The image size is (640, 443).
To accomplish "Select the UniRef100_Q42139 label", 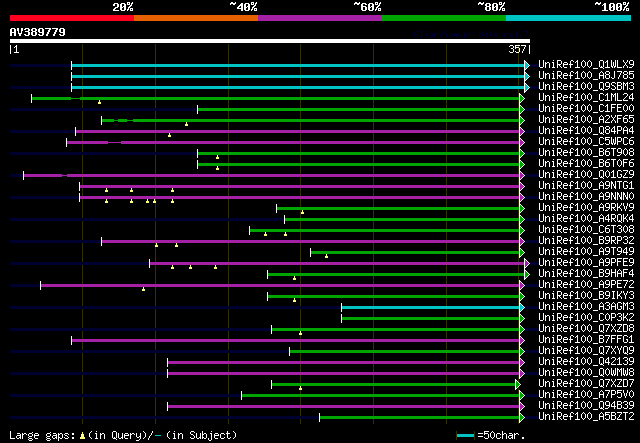I will (586, 361).
